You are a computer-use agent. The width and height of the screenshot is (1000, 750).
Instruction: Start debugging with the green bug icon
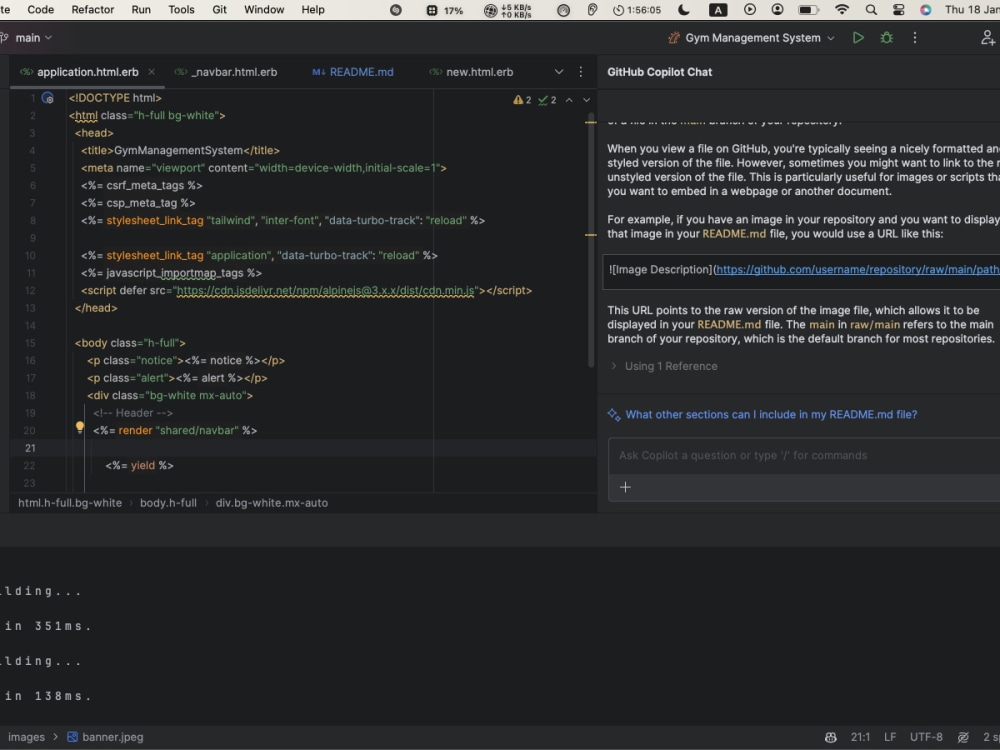coord(886,38)
